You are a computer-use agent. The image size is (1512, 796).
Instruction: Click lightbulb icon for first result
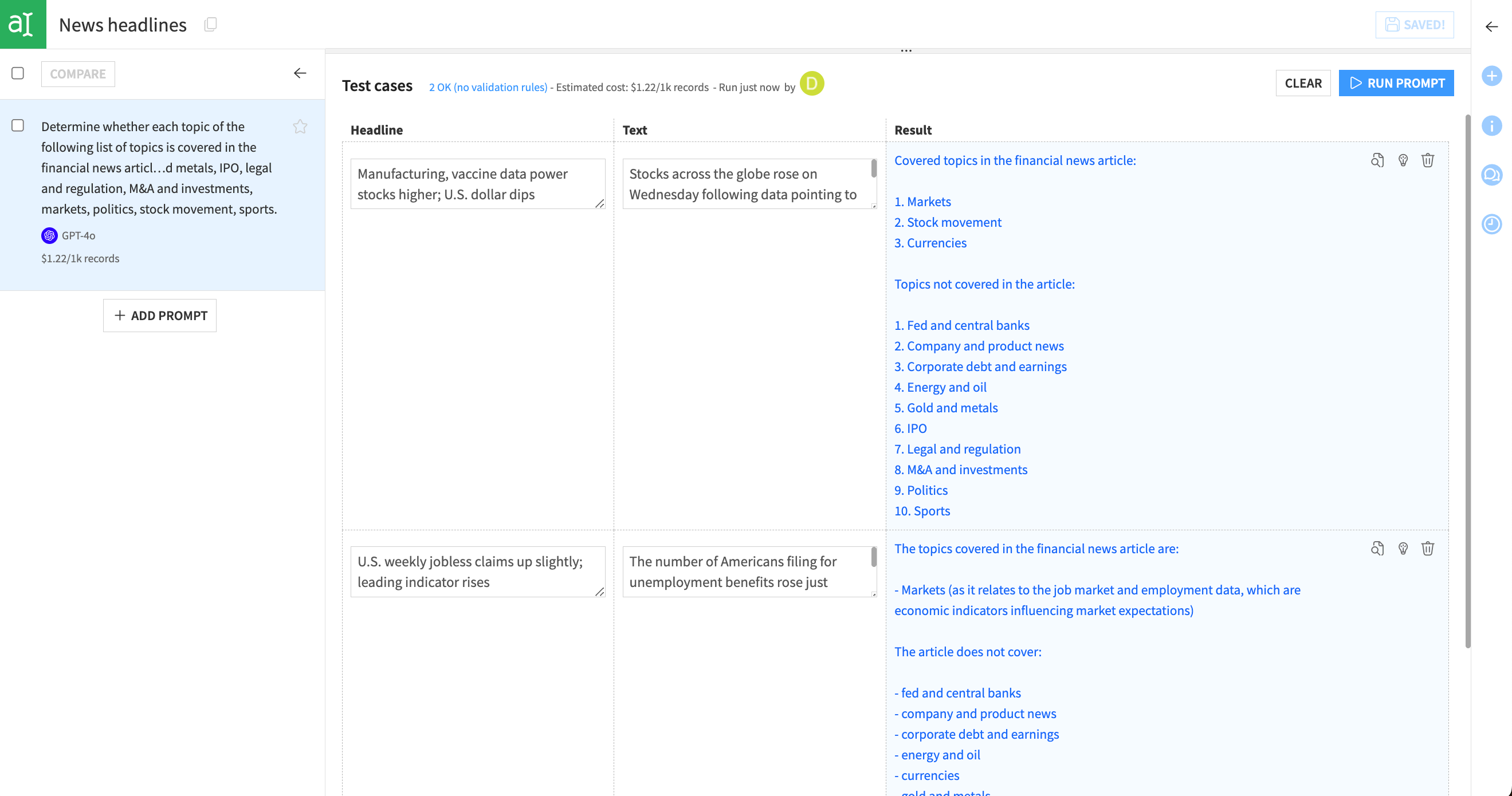point(1403,160)
